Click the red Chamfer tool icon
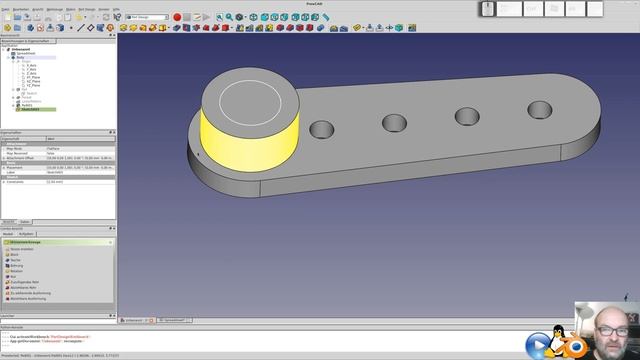 pyautogui.click(x=290, y=28)
